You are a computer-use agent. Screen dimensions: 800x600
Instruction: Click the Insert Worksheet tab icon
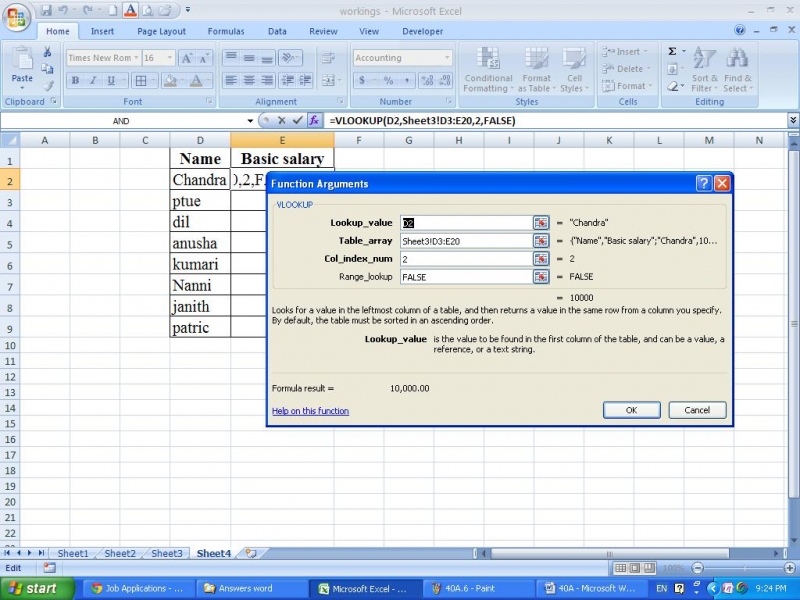click(250, 553)
